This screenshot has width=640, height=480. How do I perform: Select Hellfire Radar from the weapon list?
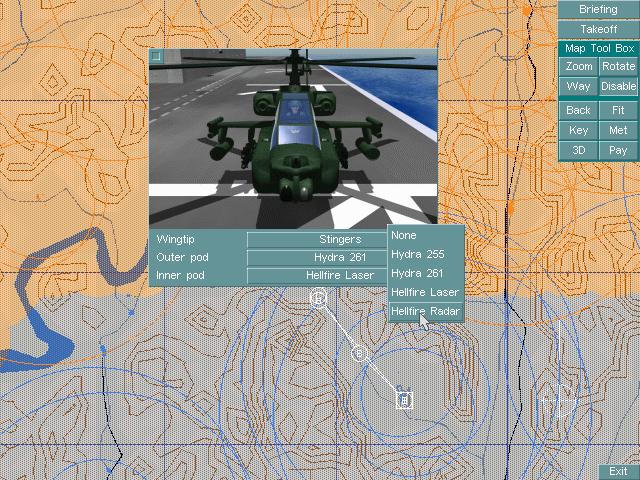coord(426,311)
